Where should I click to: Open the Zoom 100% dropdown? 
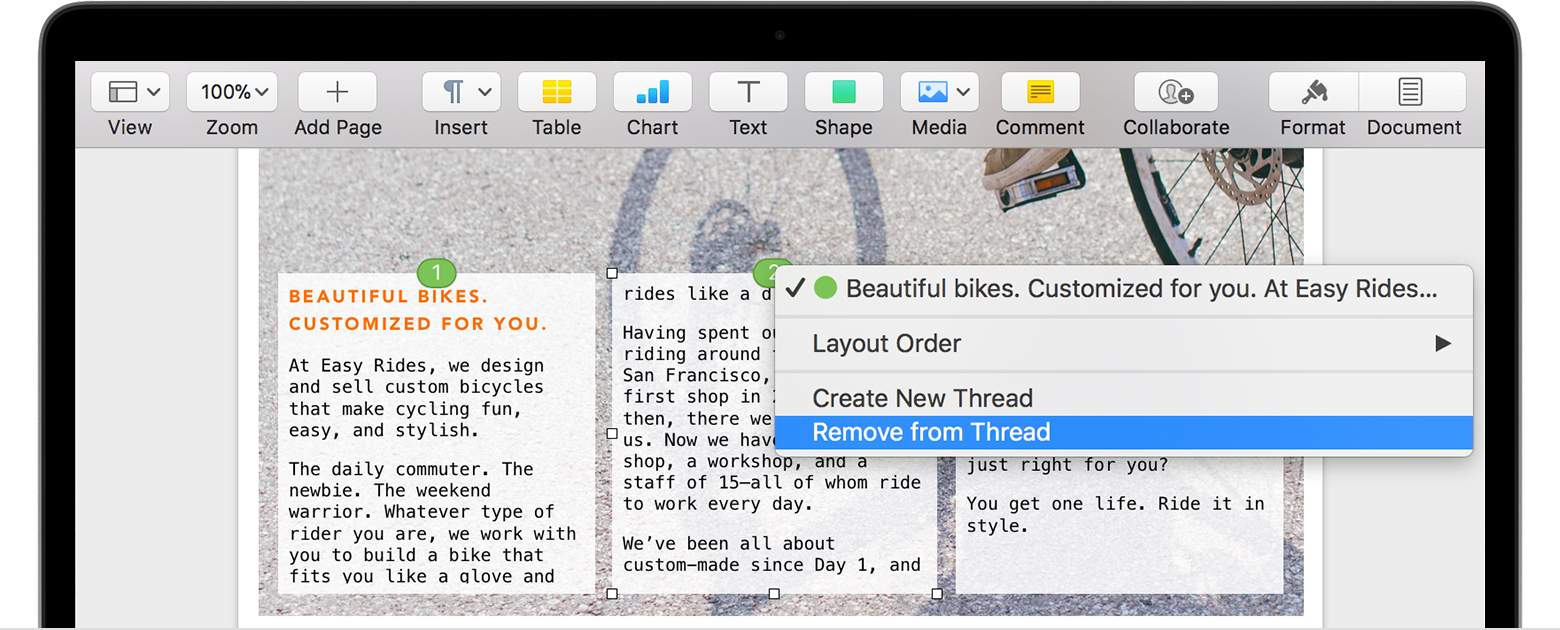pyautogui.click(x=232, y=92)
